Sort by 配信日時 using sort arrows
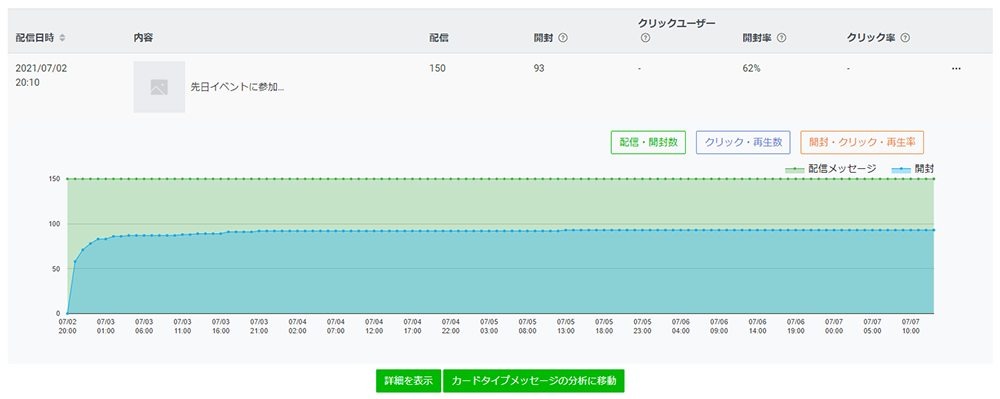 pos(62,38)
